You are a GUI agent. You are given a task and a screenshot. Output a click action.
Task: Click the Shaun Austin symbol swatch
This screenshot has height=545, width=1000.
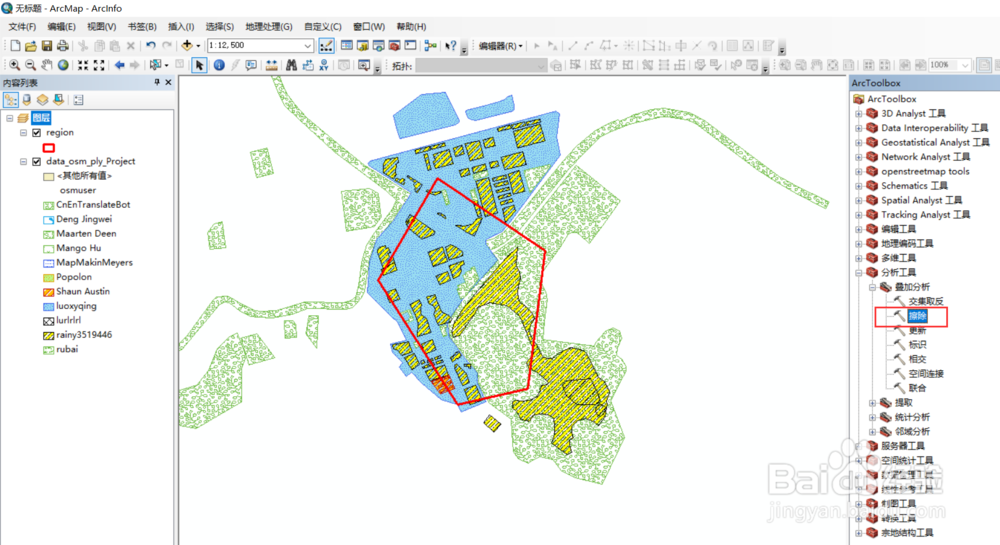[x=48, y=292]
